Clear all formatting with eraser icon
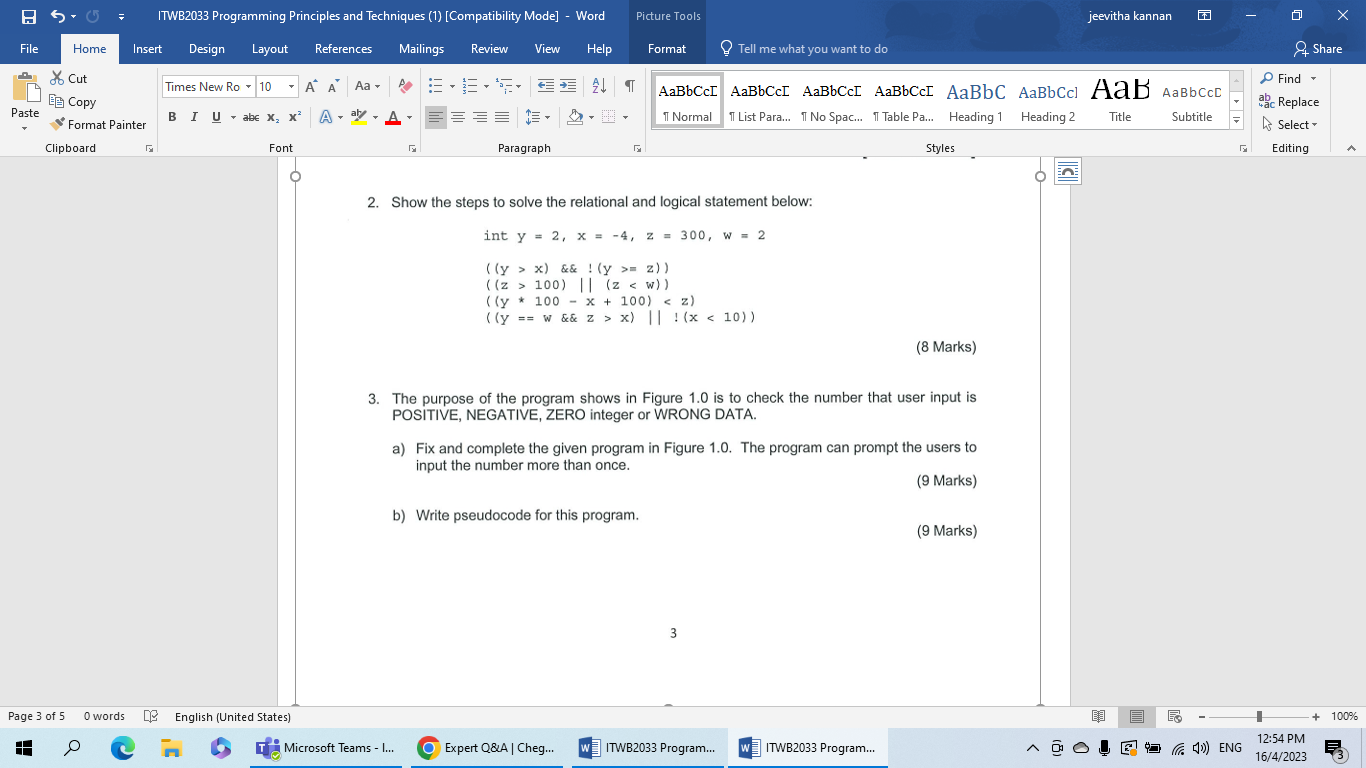 click(x=404, y=86)
